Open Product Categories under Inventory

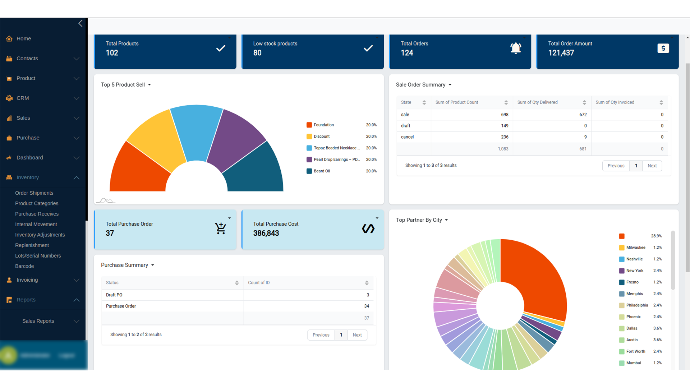tap(37, 203)
